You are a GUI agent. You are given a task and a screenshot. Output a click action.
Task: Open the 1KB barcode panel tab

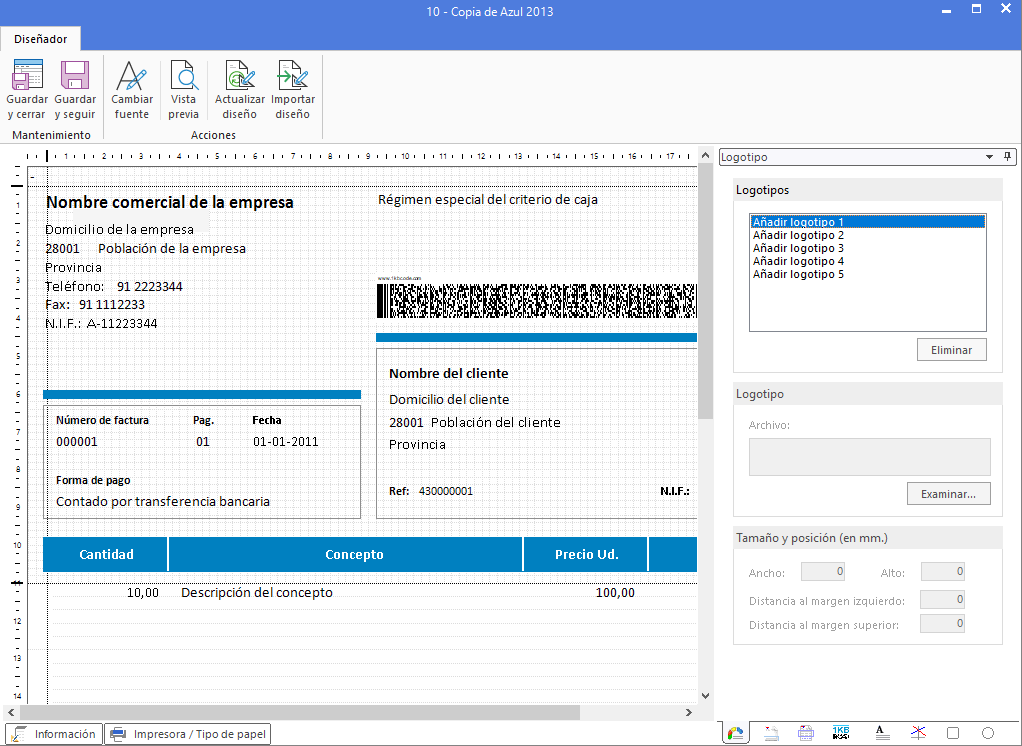pos(841,733)
